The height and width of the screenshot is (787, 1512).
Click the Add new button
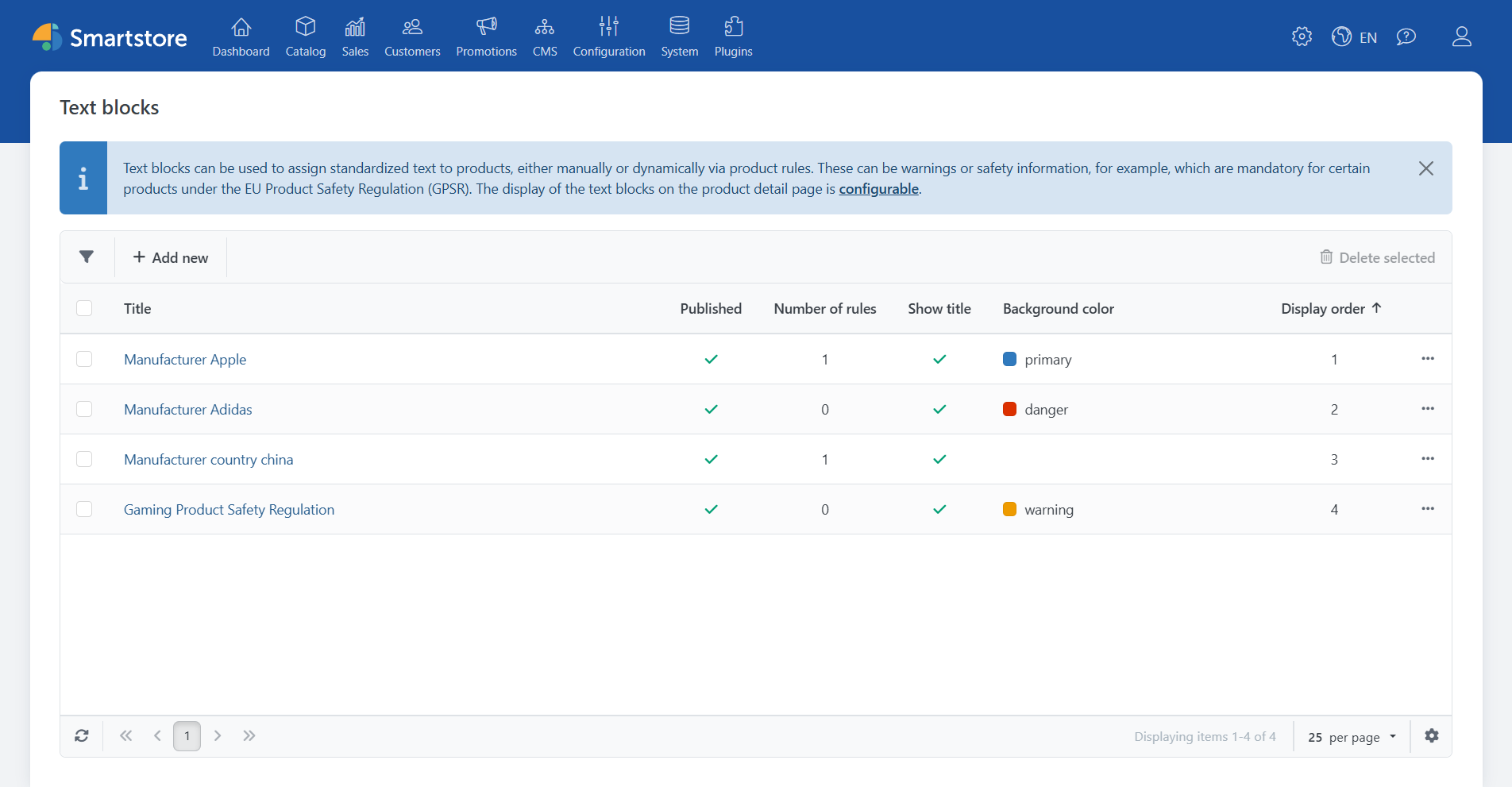click(x=171, y=257)
